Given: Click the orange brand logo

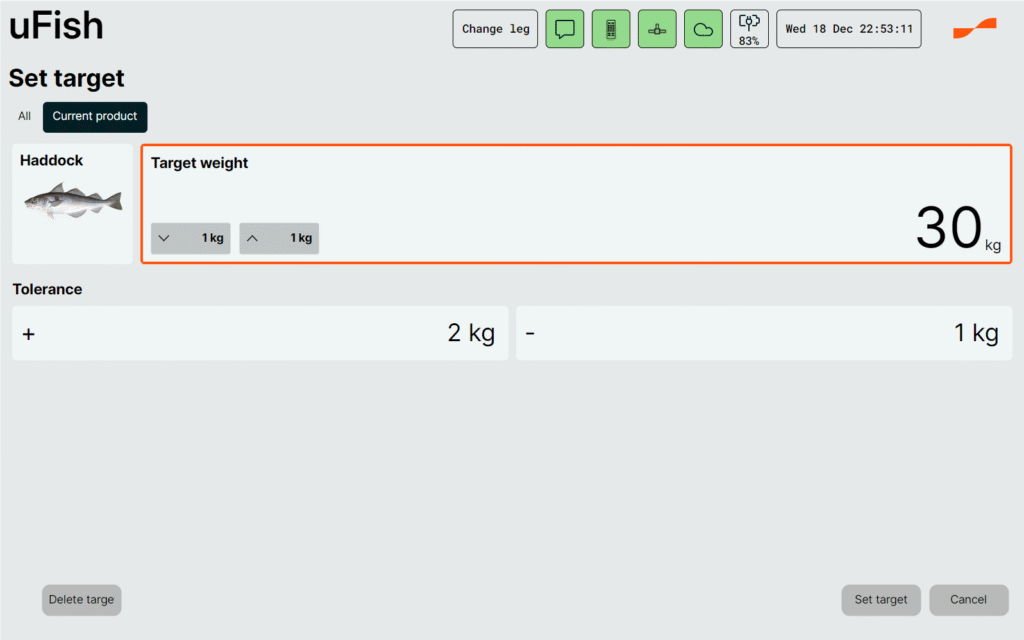Looking at the screenshot, I should pyautogui.click(x=974, y=28).
